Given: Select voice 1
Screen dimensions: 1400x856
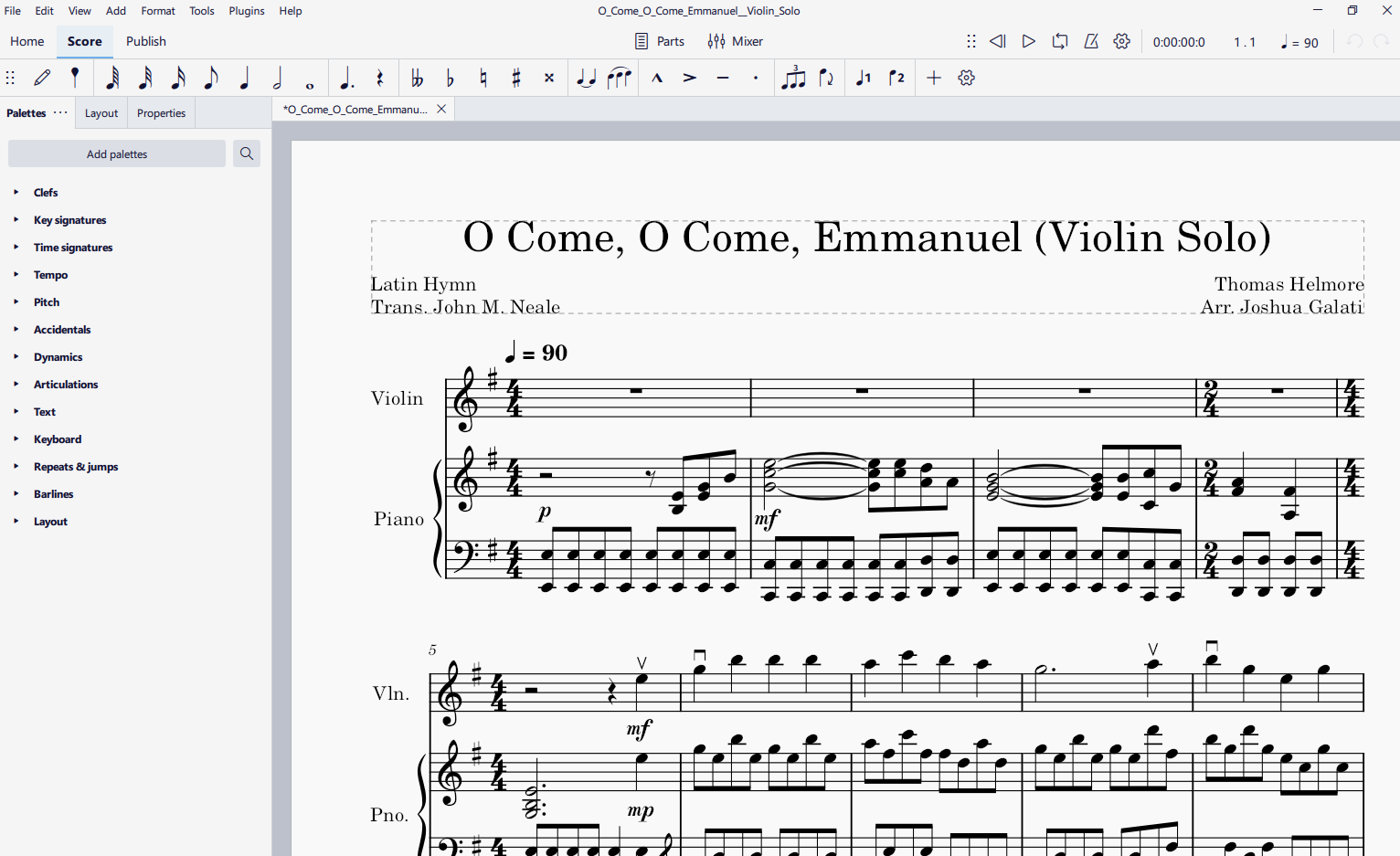Looking at the screenshot, I should tap(864, 78).
